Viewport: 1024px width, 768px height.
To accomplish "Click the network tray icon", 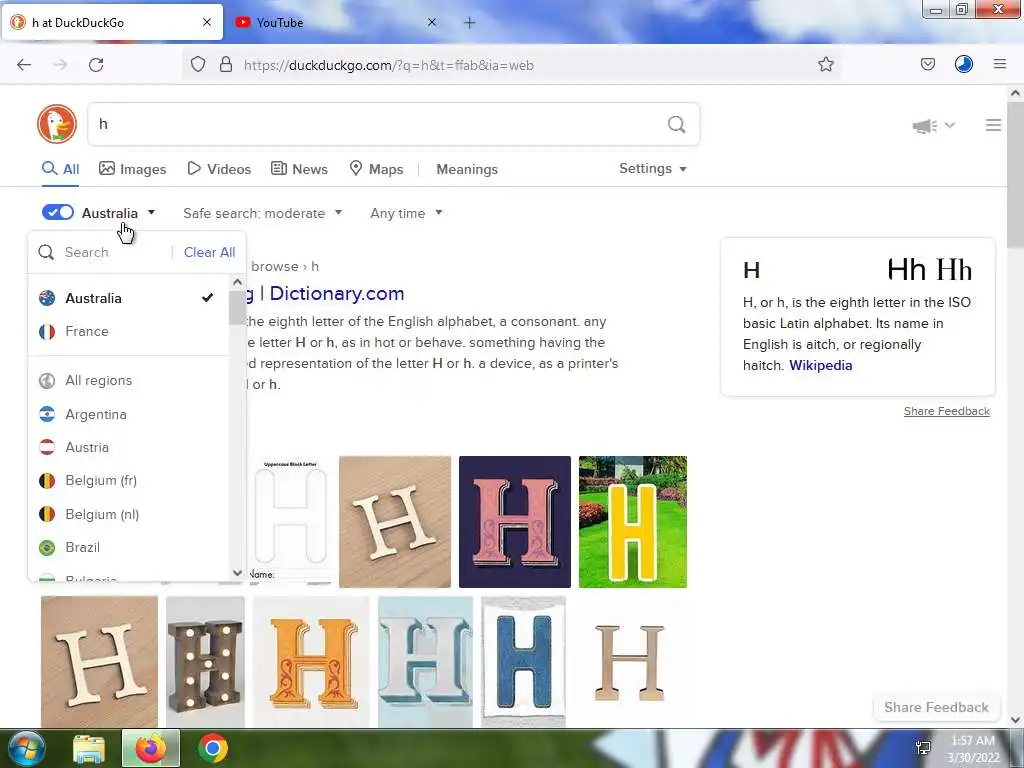I will tap(923, 748).
